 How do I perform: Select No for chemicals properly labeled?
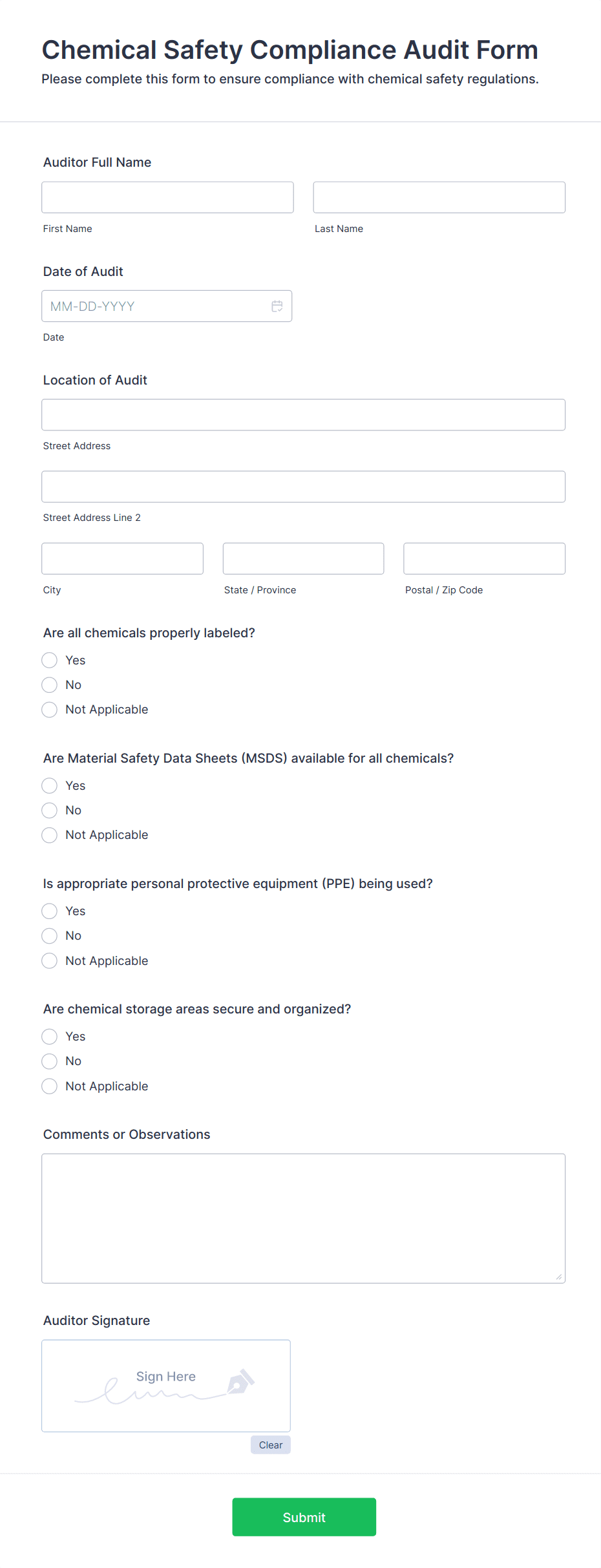click(49, 684)
